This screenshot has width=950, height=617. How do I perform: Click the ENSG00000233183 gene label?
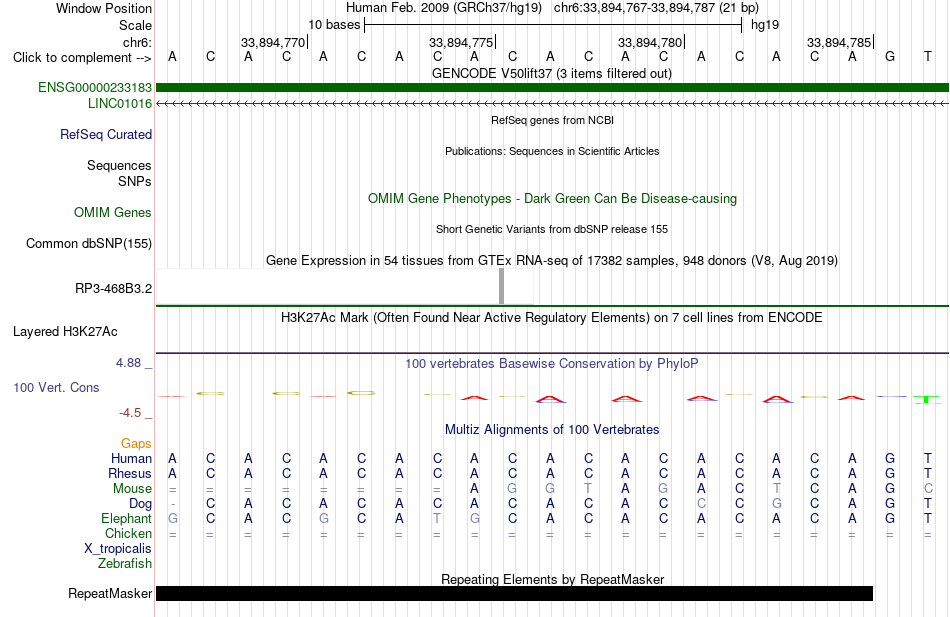point(95,87)
